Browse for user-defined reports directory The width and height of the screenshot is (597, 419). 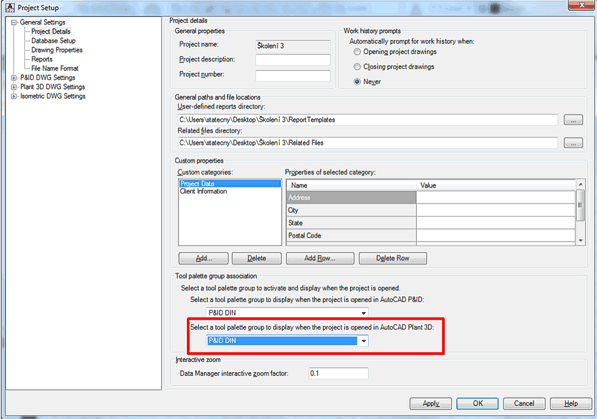coord(573,120)
